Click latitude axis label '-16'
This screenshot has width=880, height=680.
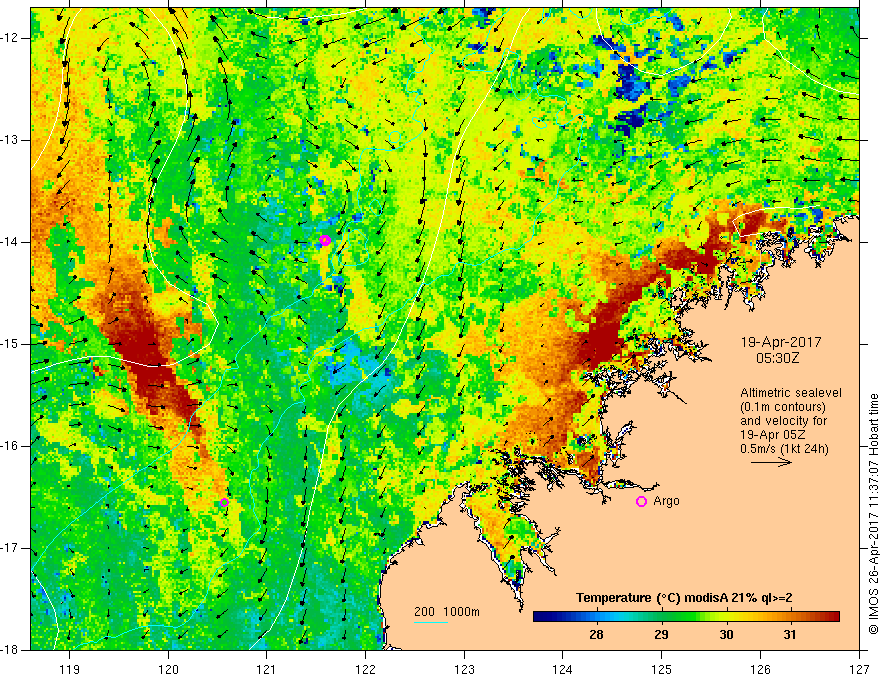(11, 446)
